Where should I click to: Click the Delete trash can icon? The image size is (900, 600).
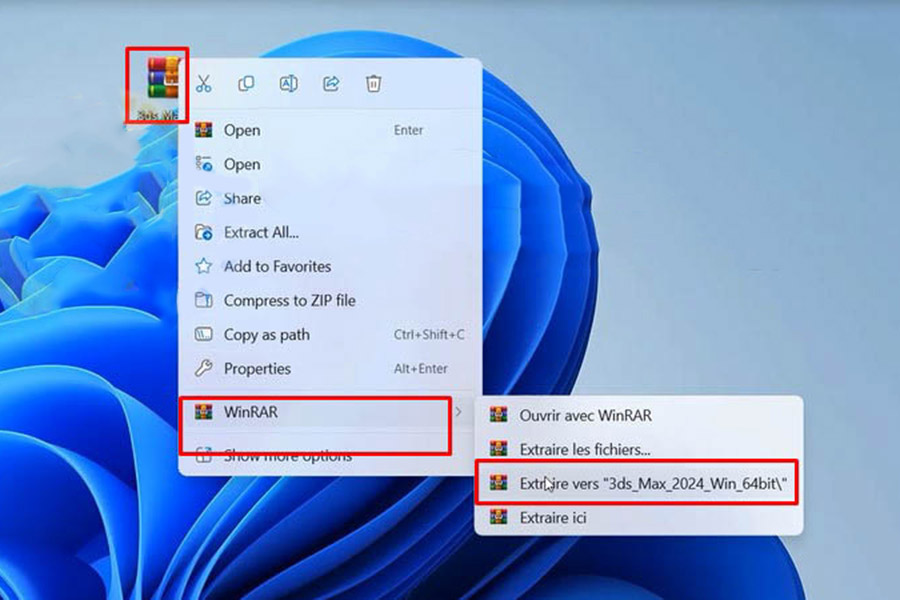[373, 84]
